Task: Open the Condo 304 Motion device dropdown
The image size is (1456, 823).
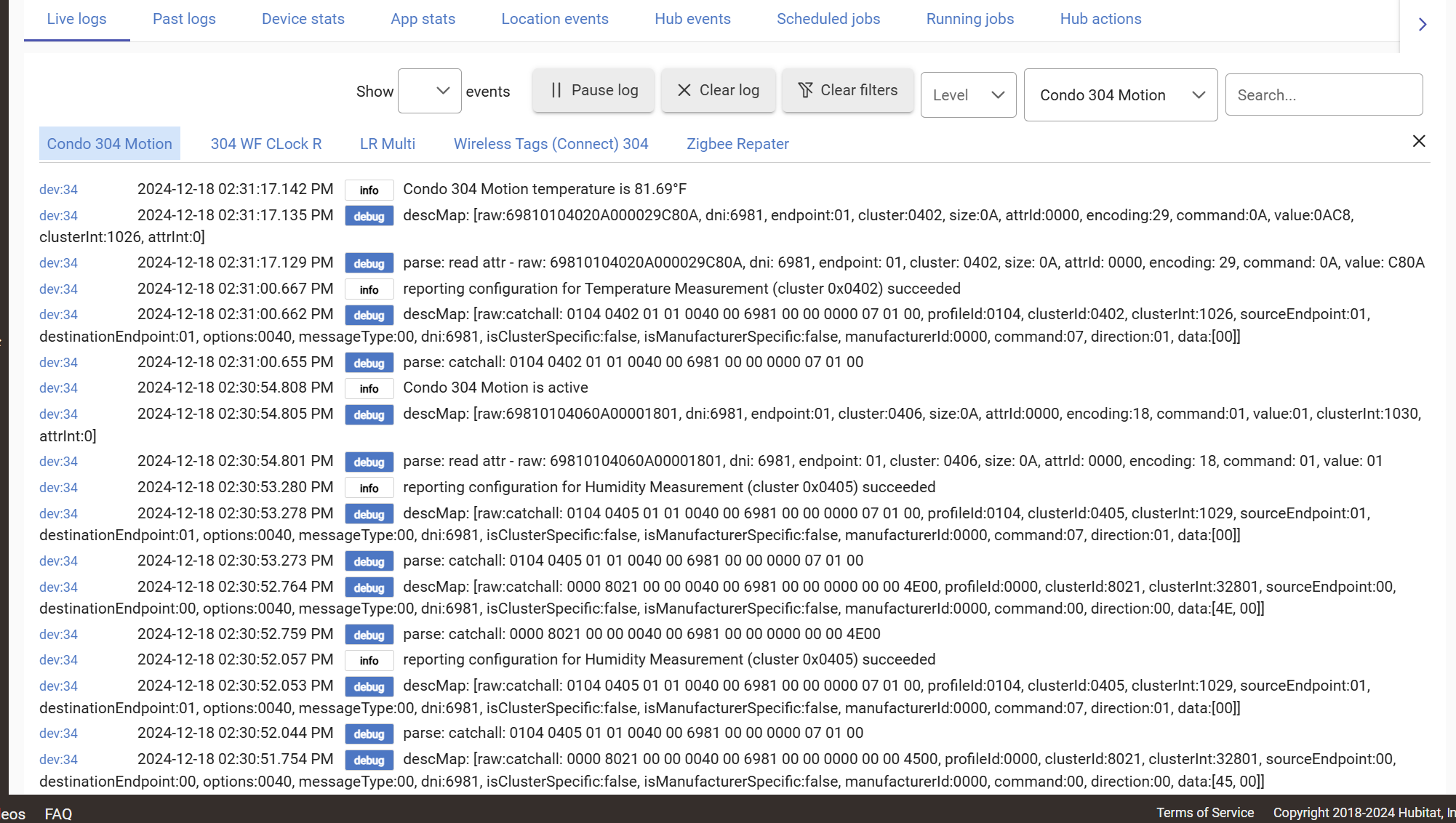Action: pyautogui.click(x=1120, y=95)
